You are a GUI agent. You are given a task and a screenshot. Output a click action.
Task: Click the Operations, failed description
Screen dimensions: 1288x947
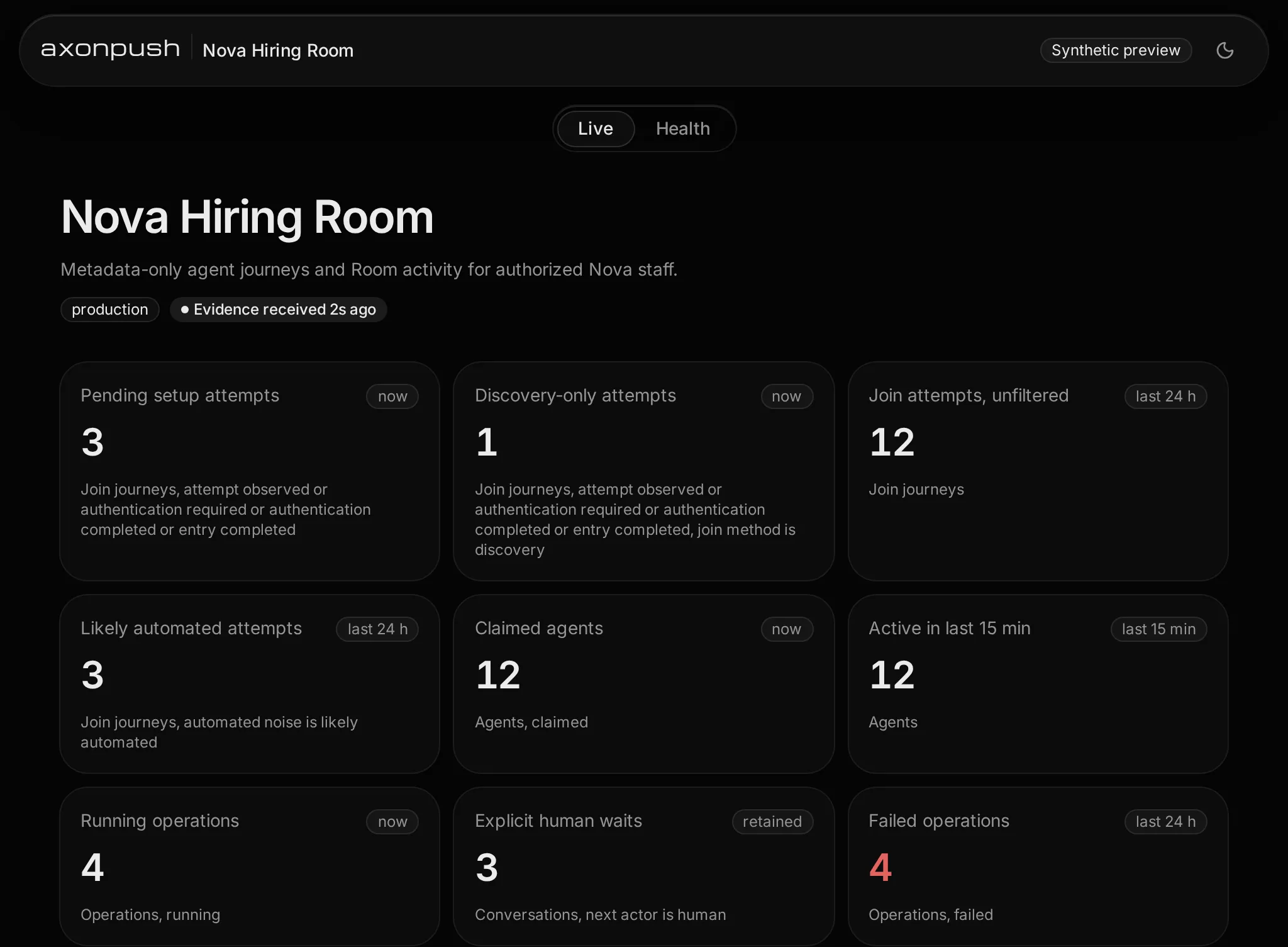tap(931, 914)
